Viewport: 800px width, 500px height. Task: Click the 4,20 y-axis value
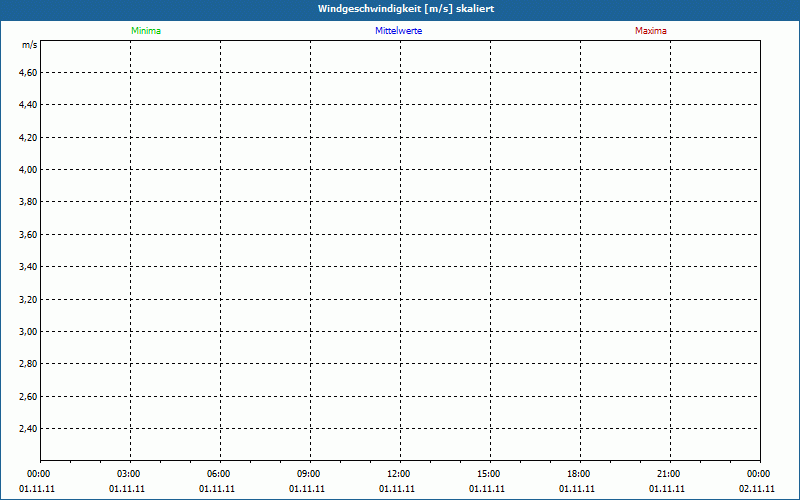(x=28, y=137)
